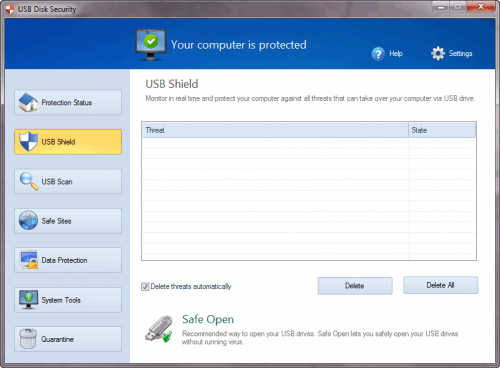Screen dimensions: 500x368
Task: Click the 'USB Shield' page heading
Action: 172,84
